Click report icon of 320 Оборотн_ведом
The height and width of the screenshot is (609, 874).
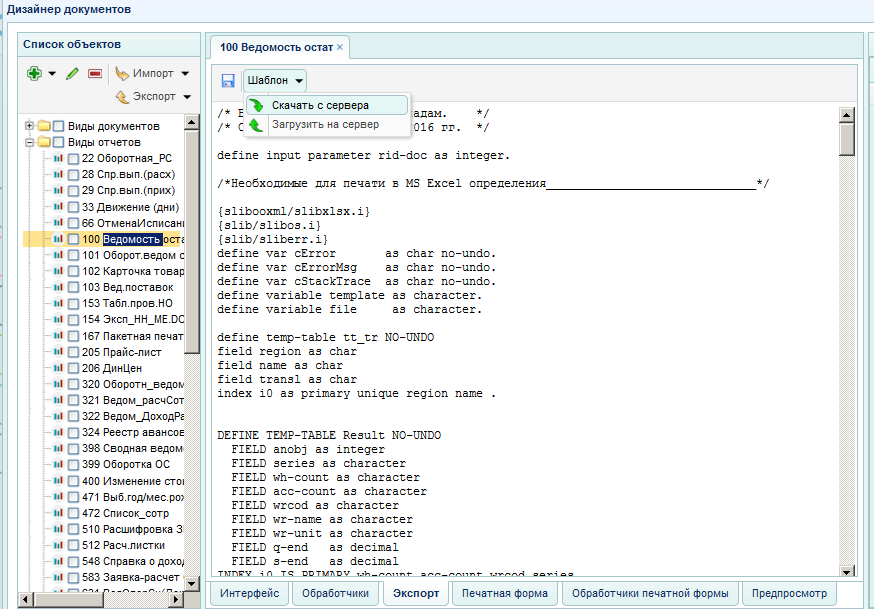[58, 384]
